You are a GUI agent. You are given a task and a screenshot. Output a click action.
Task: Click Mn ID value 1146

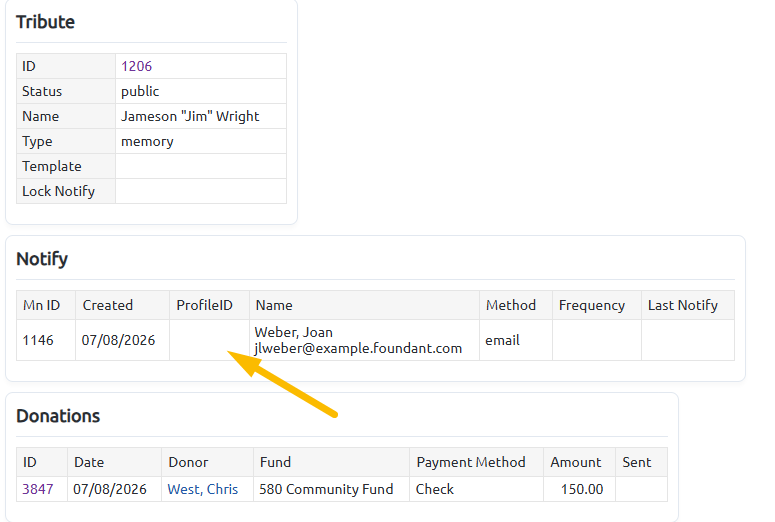(38, 340)
